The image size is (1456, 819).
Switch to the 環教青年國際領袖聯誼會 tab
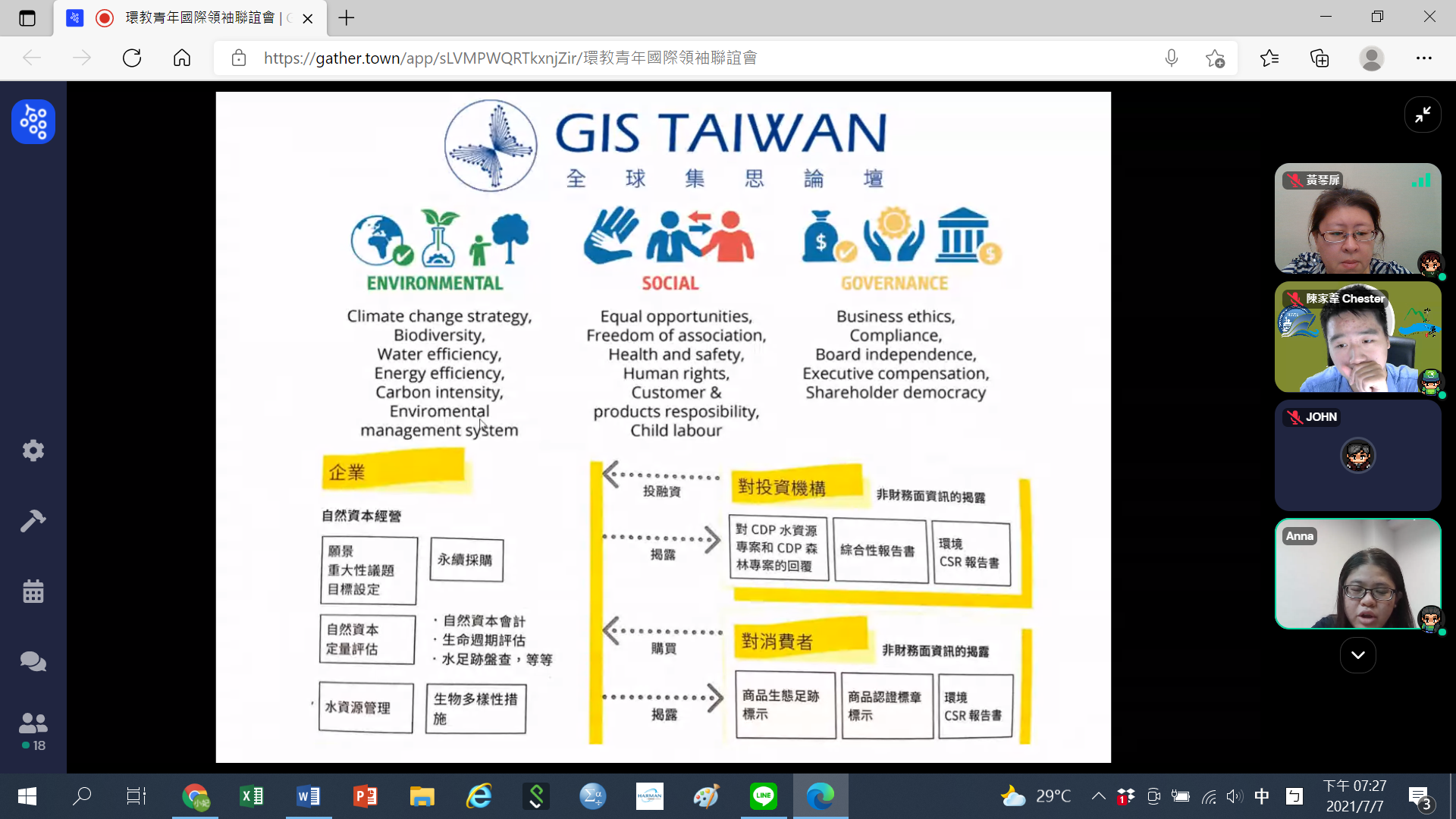coord(190,17)
